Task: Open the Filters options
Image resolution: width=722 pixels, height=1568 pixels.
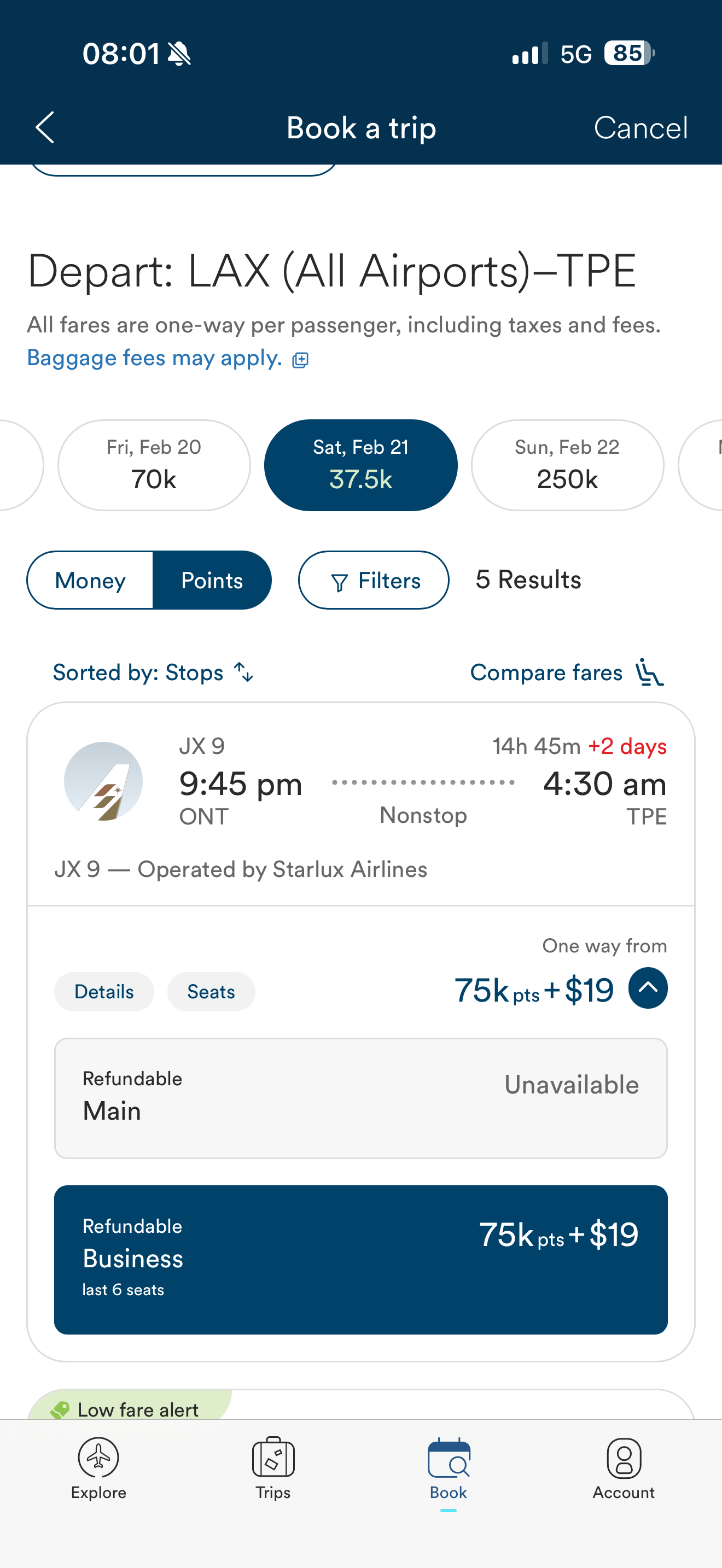Action: [x=373, y=580]
